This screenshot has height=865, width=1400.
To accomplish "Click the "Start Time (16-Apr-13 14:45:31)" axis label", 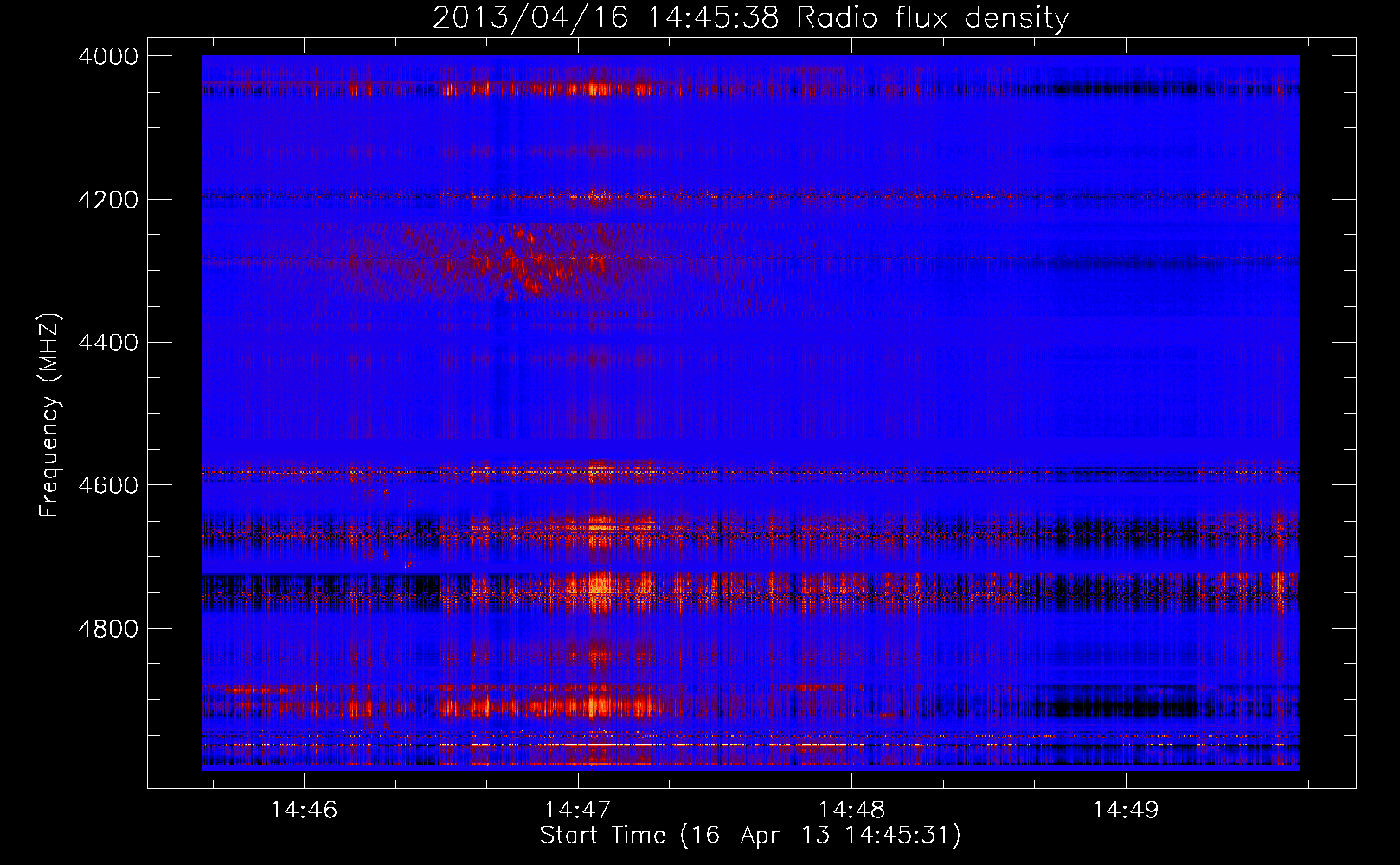I will coord(750,836).
